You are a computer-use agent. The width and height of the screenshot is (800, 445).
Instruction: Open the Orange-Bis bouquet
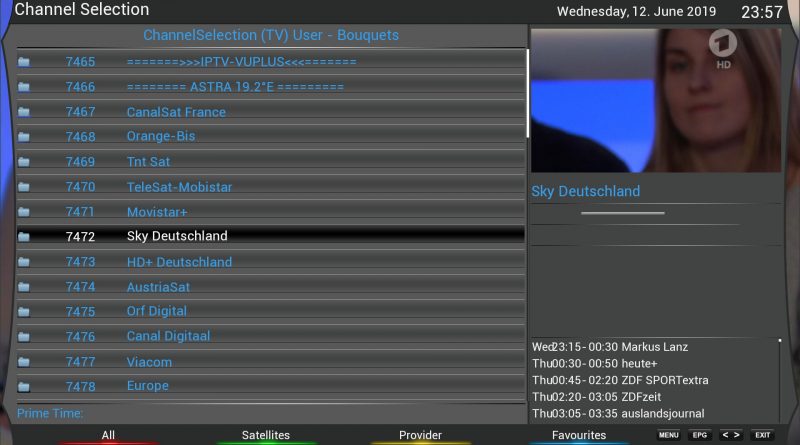(270, 137)
